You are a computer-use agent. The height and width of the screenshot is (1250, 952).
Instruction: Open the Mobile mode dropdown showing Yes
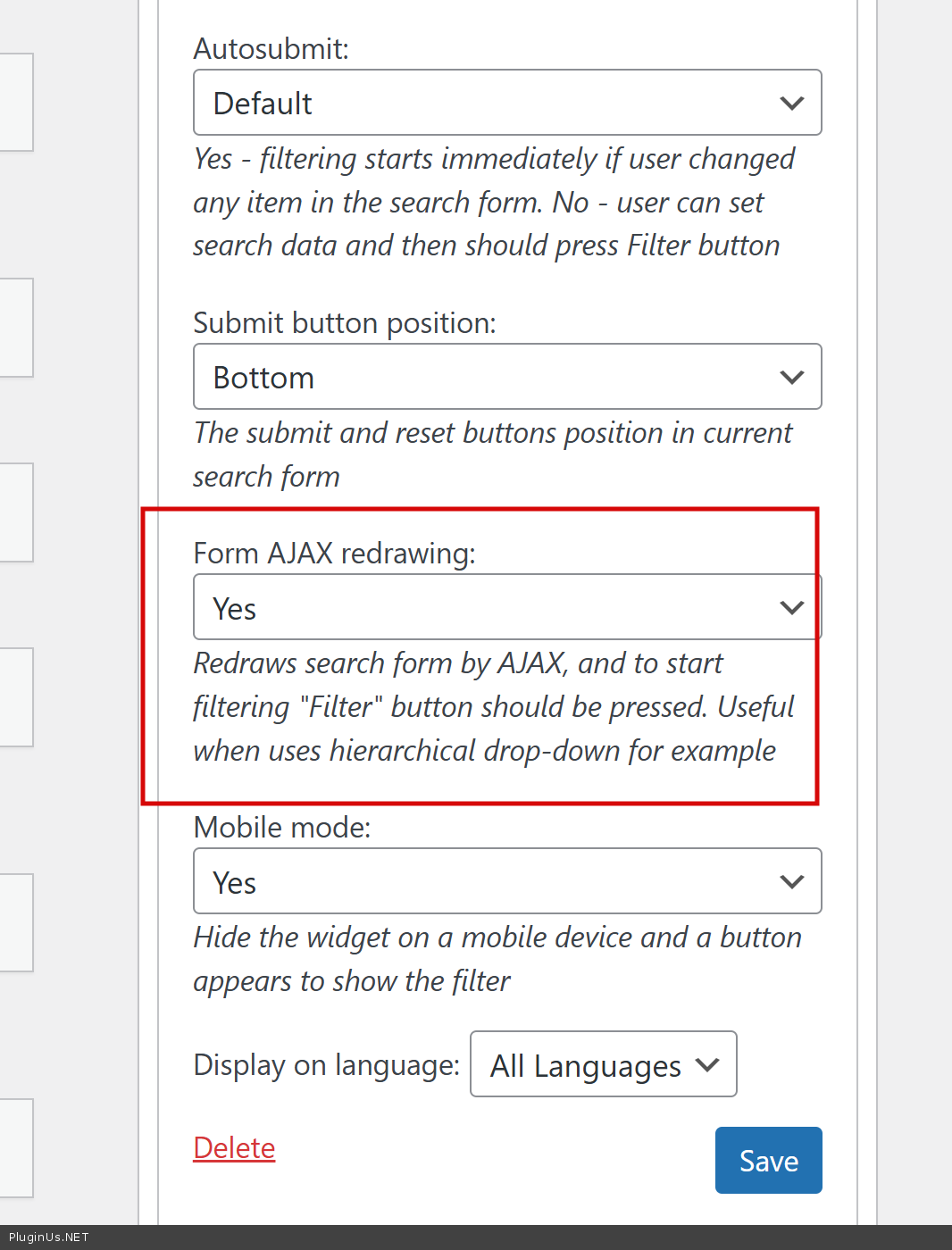tap(482, 882)
